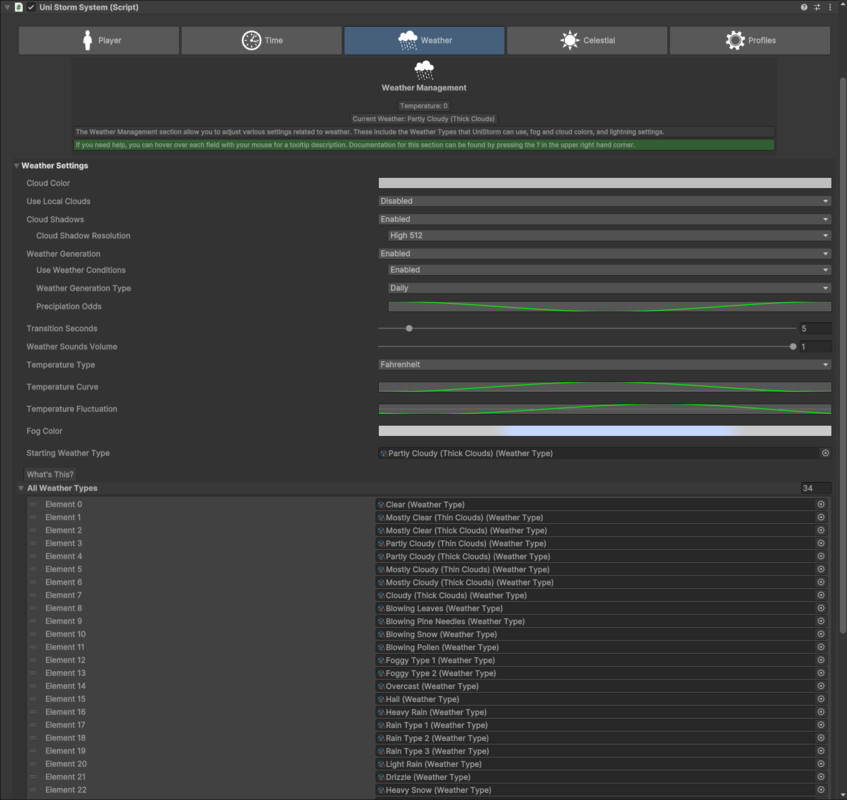The width and height of the screenshot is (847, 800).
Task: Click the Uni Storm System script icon
Action: [x=19, y=7]
